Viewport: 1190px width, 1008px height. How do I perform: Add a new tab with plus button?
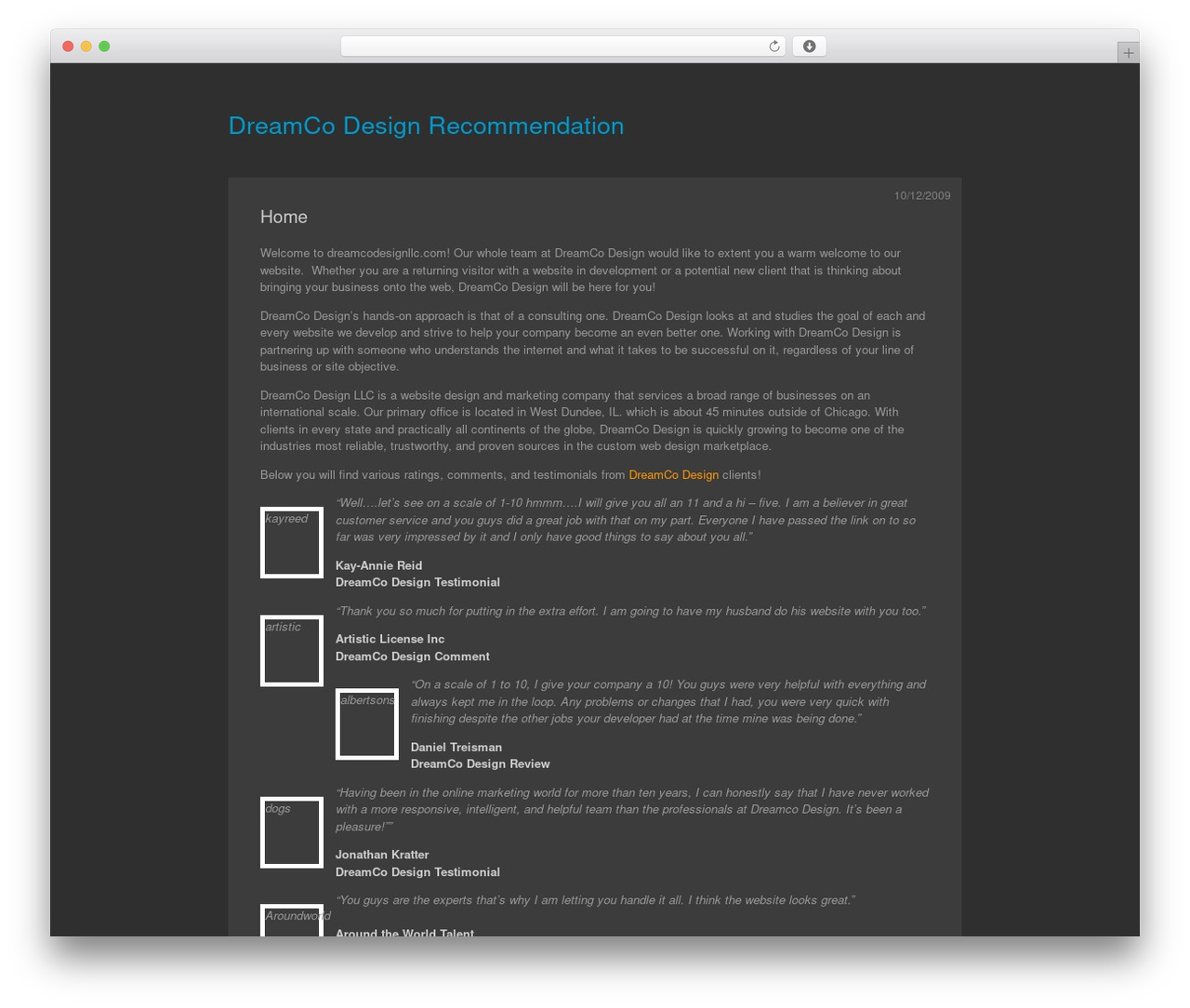click(1128, 53)
